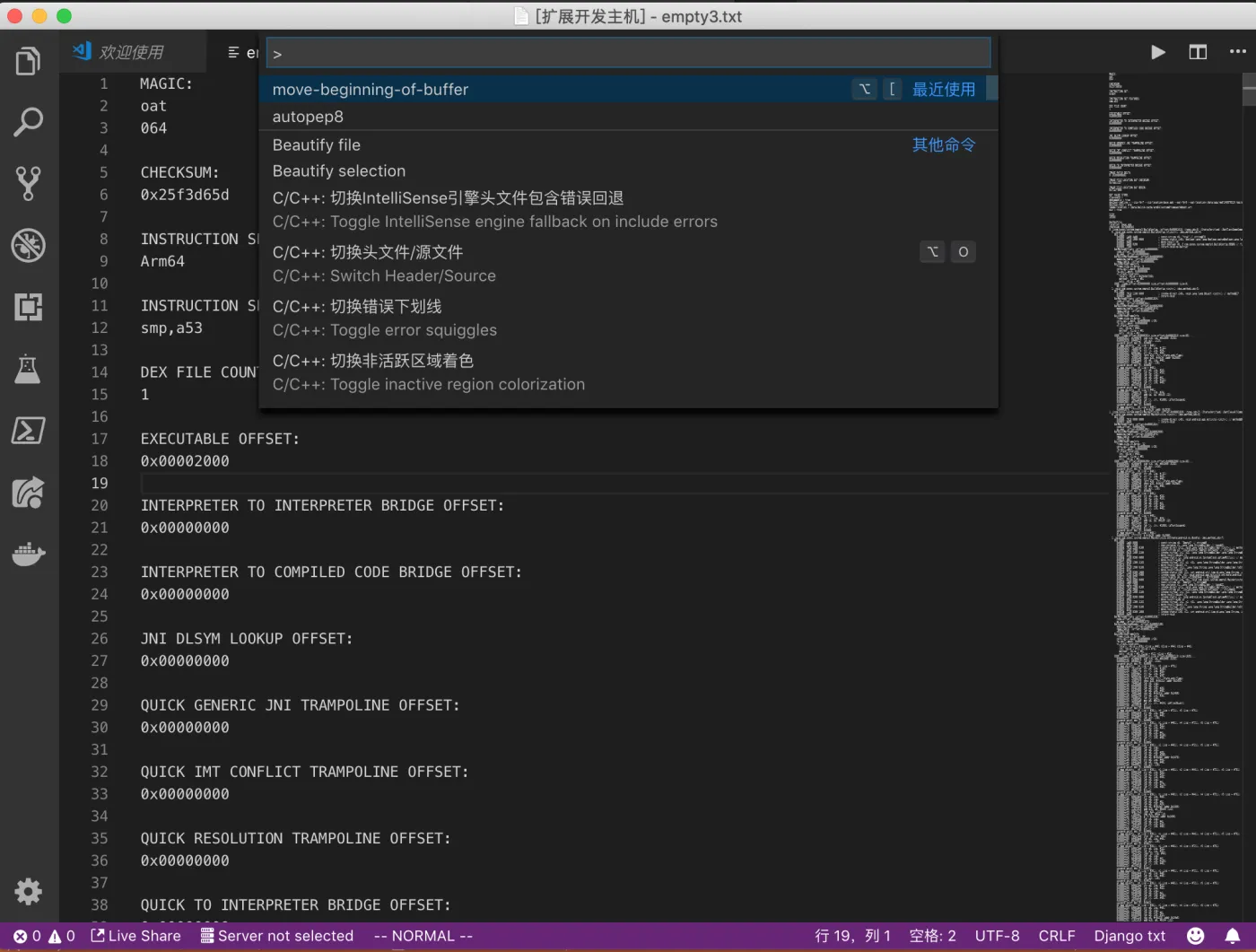1256x952 pixels.
Task: Switch to the 欢迎使用 welcome tab
Action: click(131, 52)
